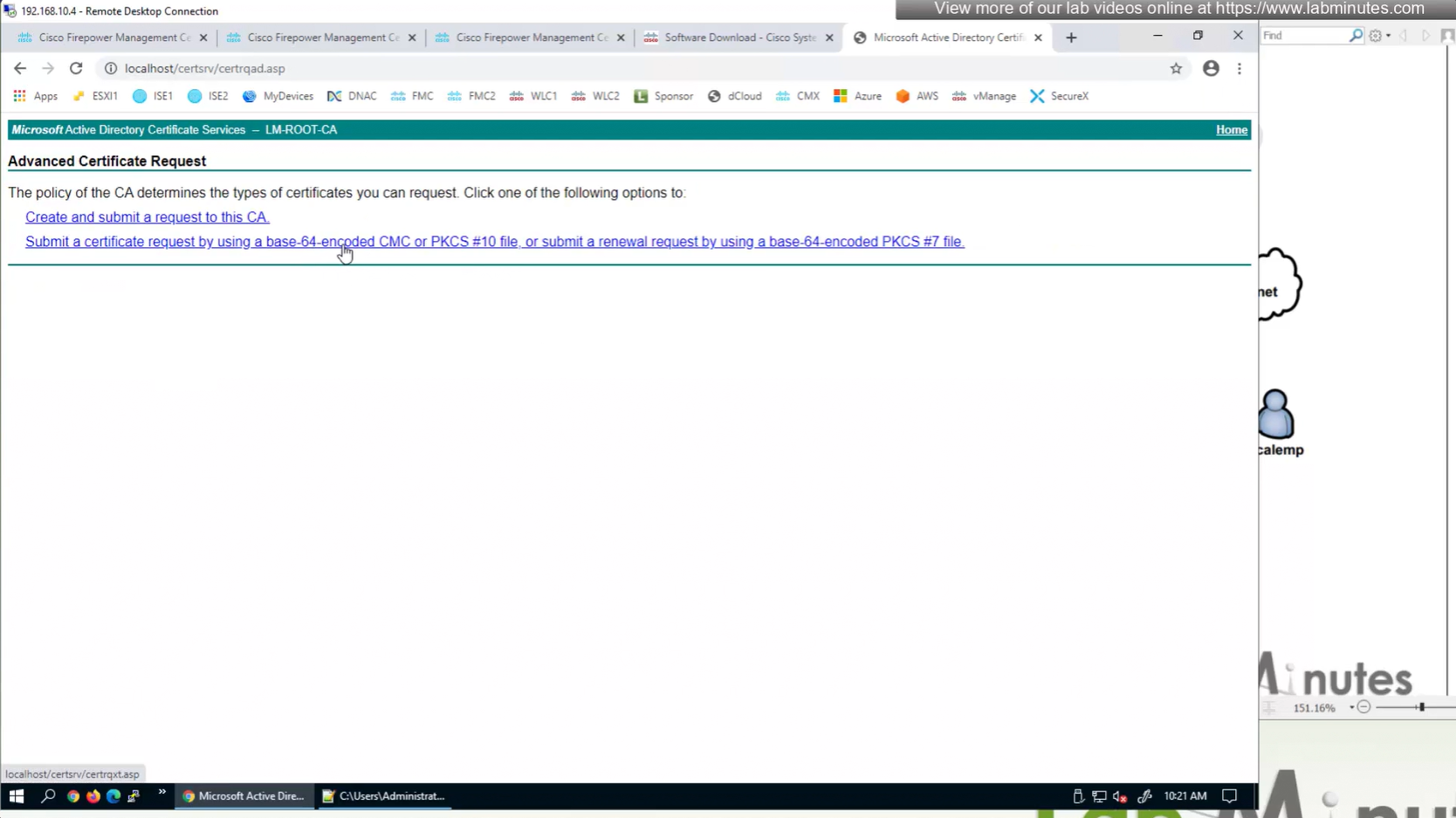
Task: Click the Windows Start button
Action: pos(16,796)
